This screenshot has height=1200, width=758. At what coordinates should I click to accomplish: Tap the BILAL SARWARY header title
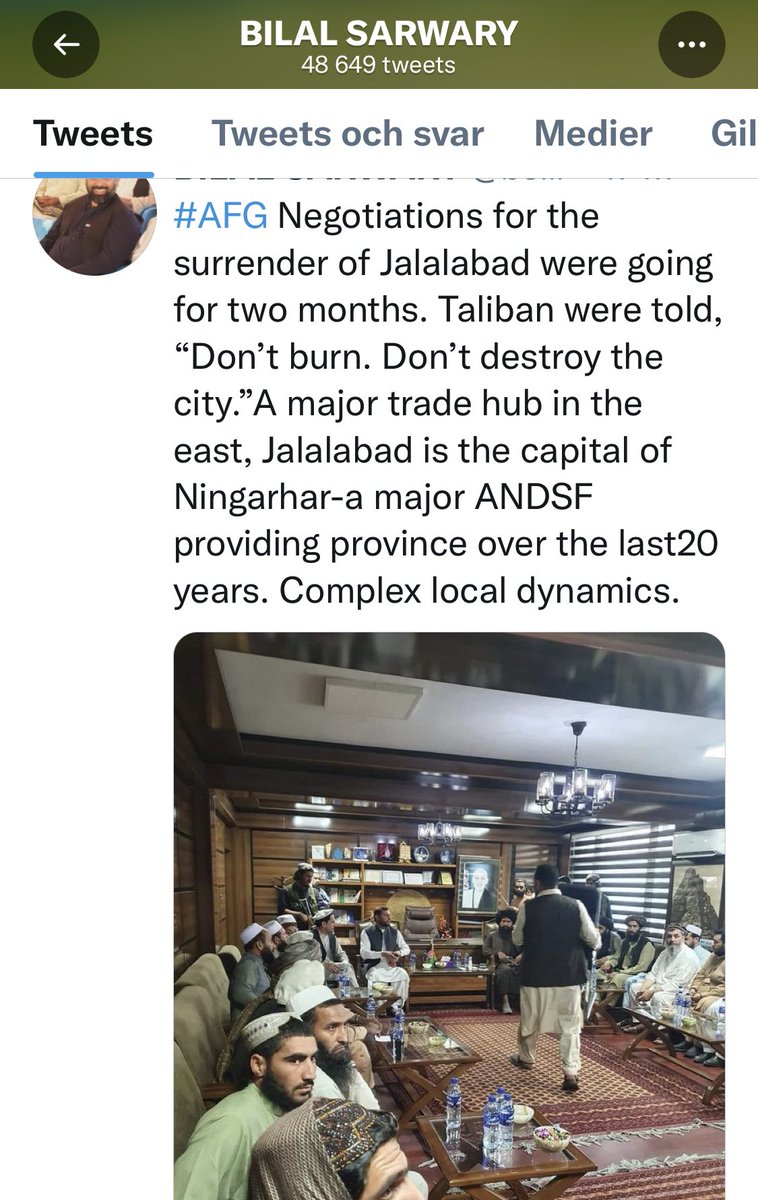tap(379, 34)
